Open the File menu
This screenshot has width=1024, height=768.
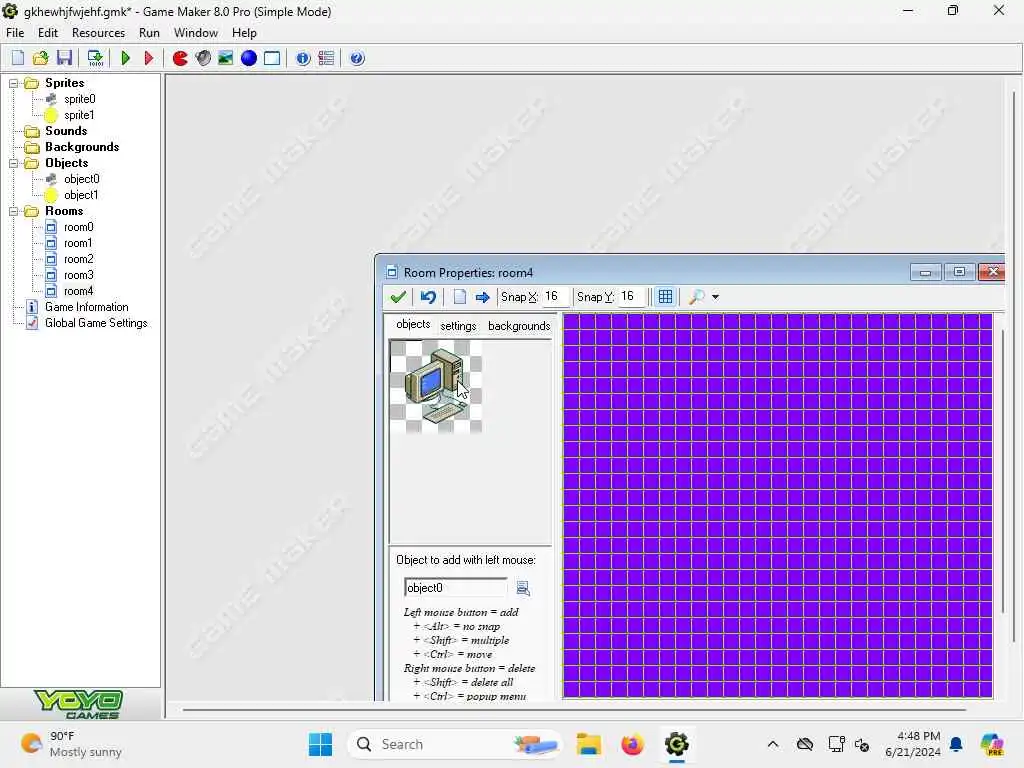[15, 33]
